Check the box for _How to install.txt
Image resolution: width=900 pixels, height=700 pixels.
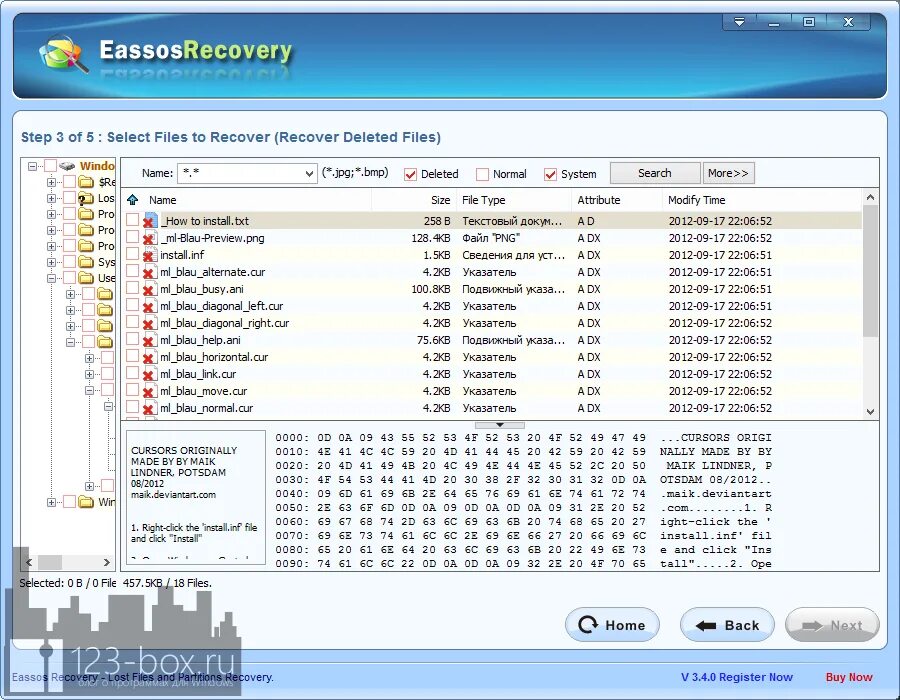click(x=133, y=220)
